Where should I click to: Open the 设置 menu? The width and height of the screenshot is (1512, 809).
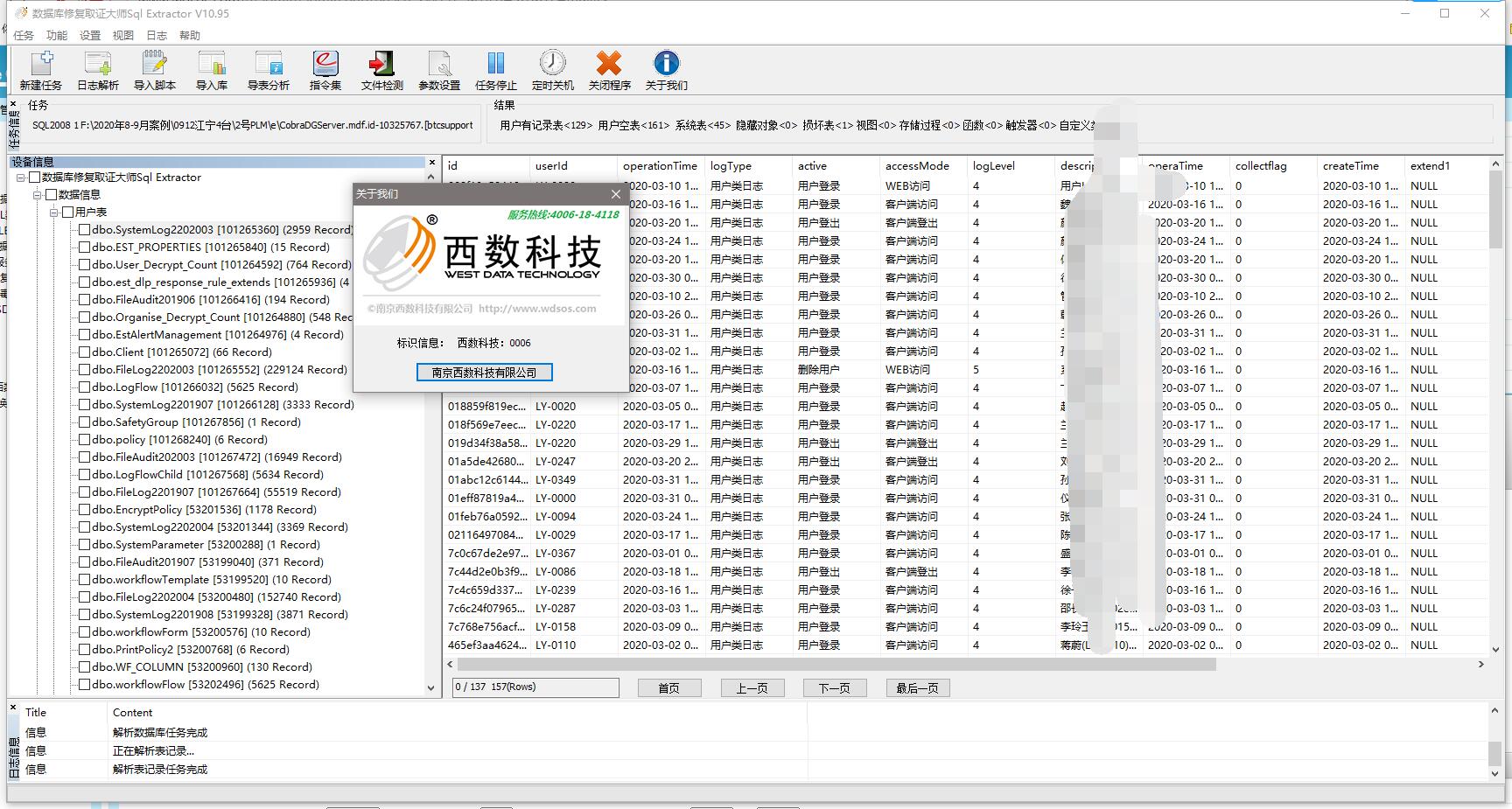90,35
